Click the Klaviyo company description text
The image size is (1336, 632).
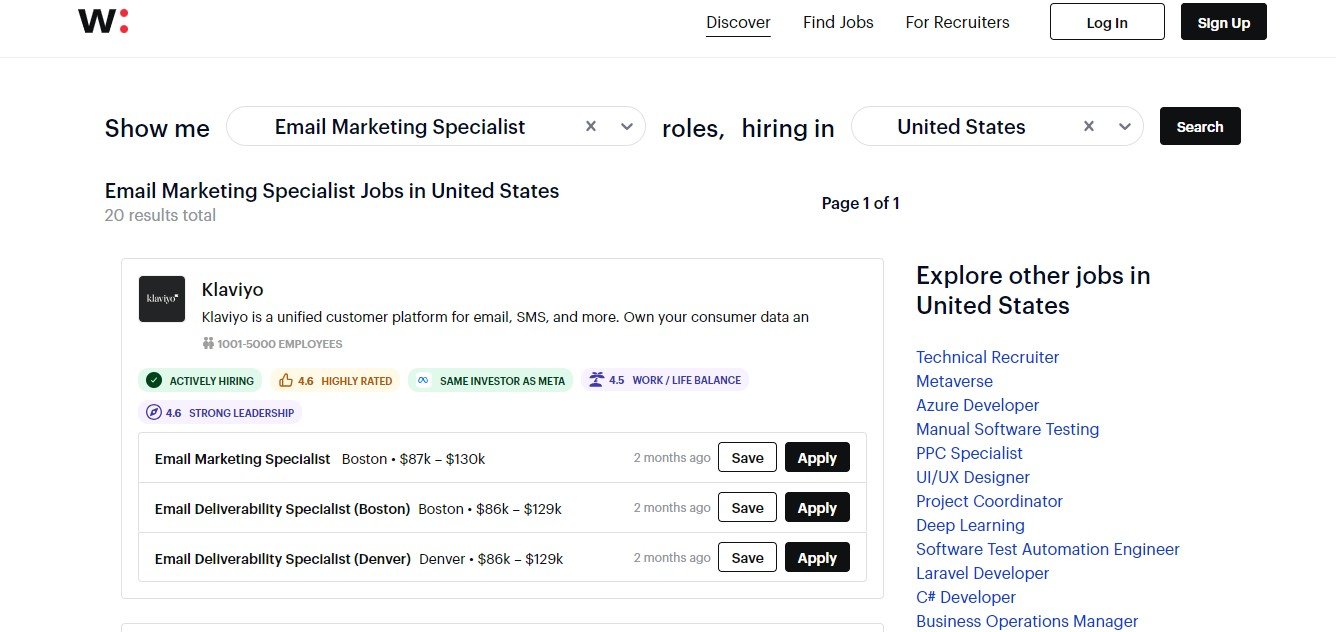505,317
